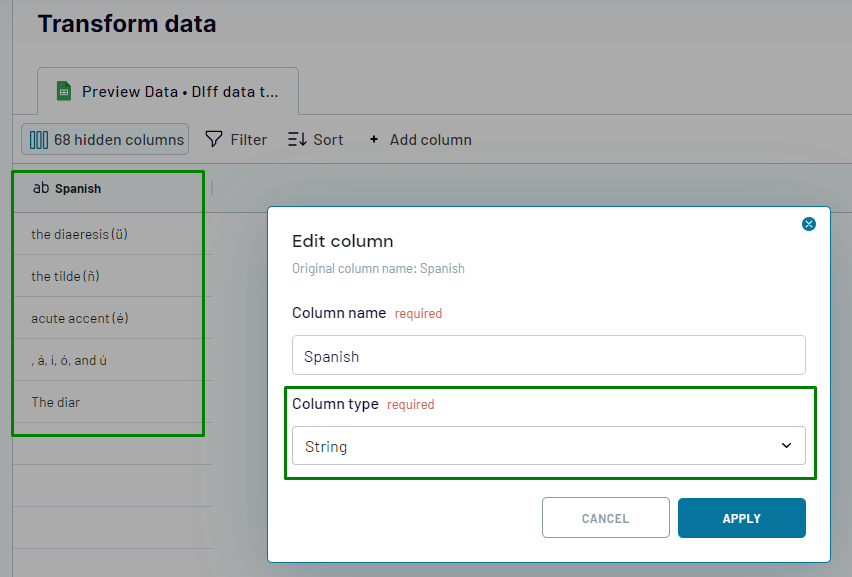Close the Edit column dialog
The width and height of the screenshot is (852, 577).
click(809, 224)
